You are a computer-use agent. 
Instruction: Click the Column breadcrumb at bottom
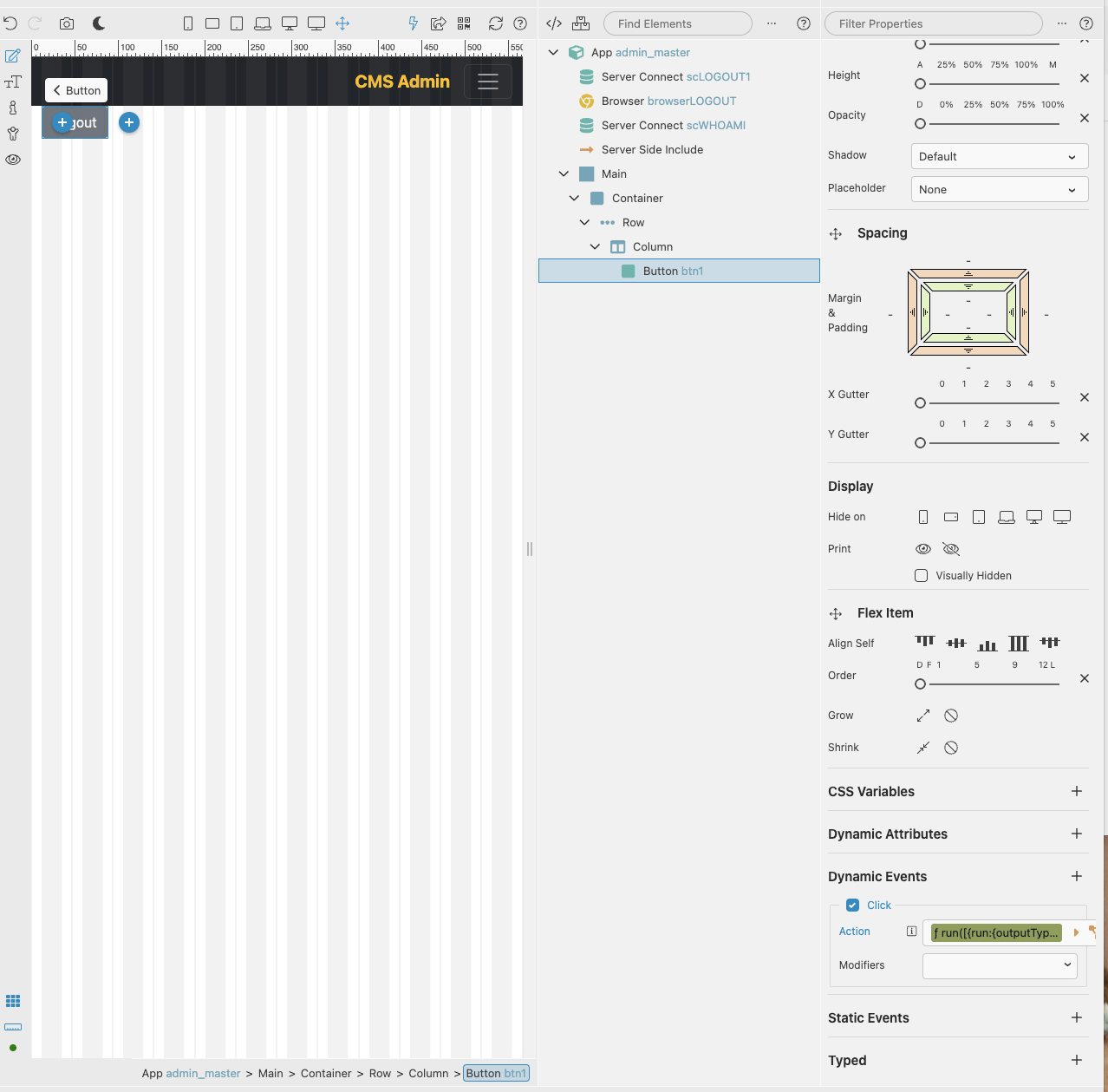click(x=428, y=1073)
